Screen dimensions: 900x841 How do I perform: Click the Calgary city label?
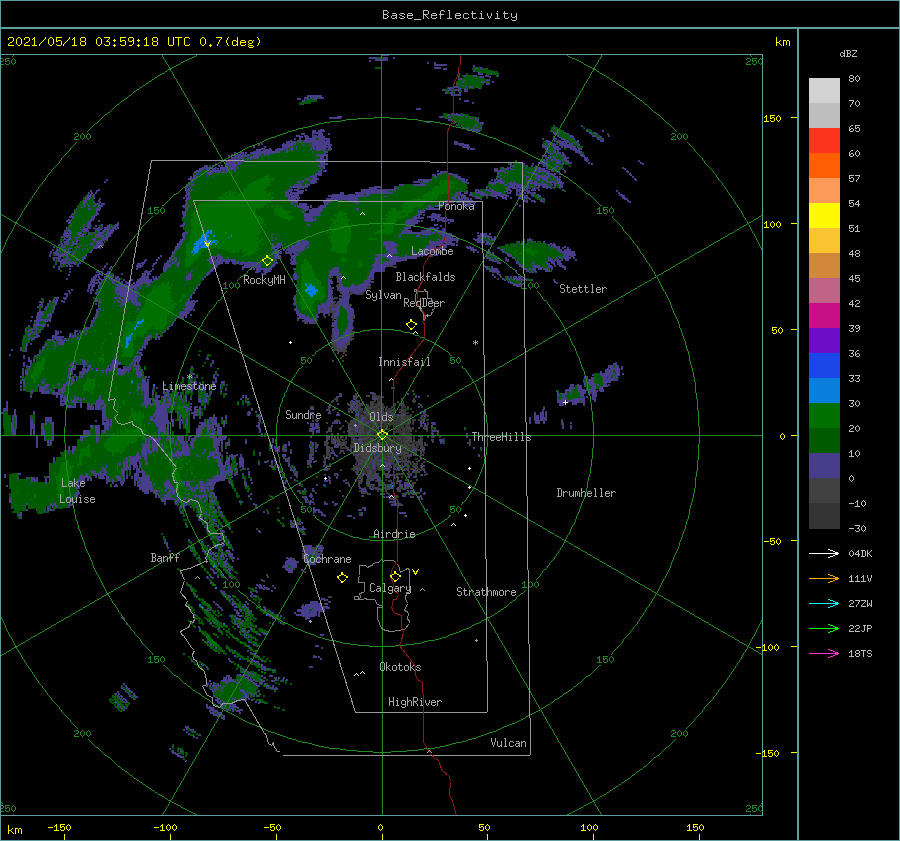click(390, 588)
